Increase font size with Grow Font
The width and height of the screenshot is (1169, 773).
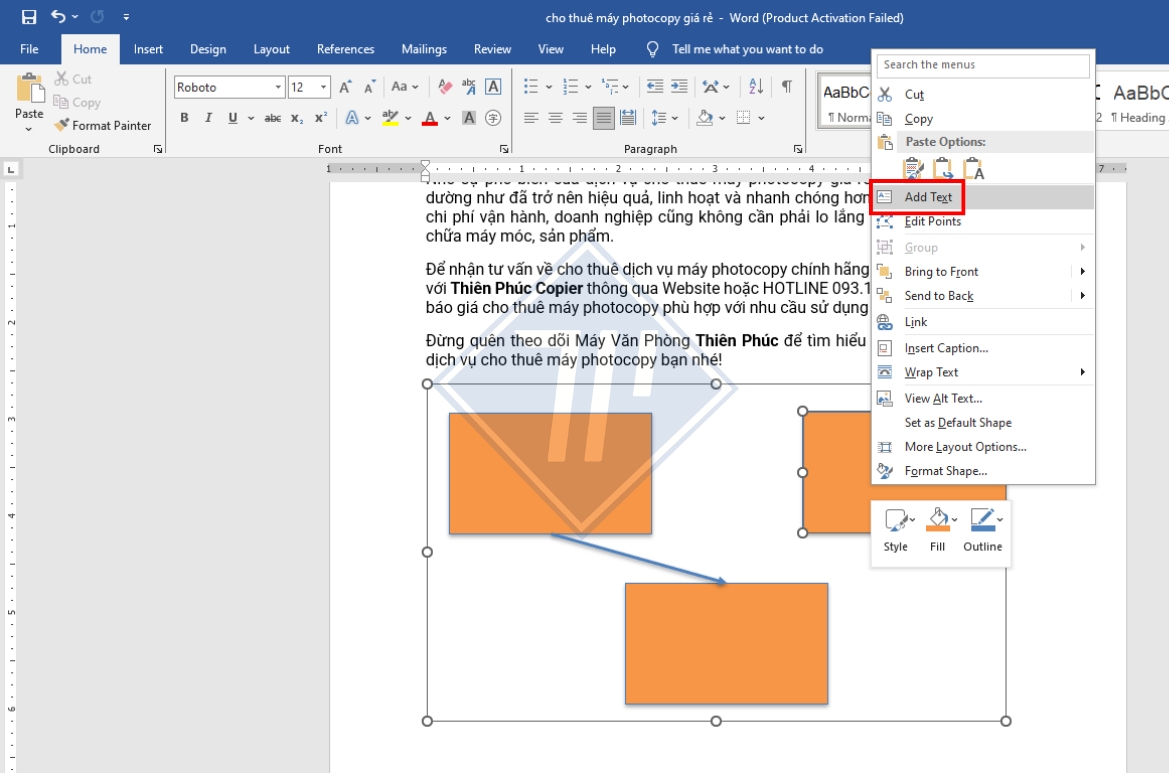click(345, 87)
